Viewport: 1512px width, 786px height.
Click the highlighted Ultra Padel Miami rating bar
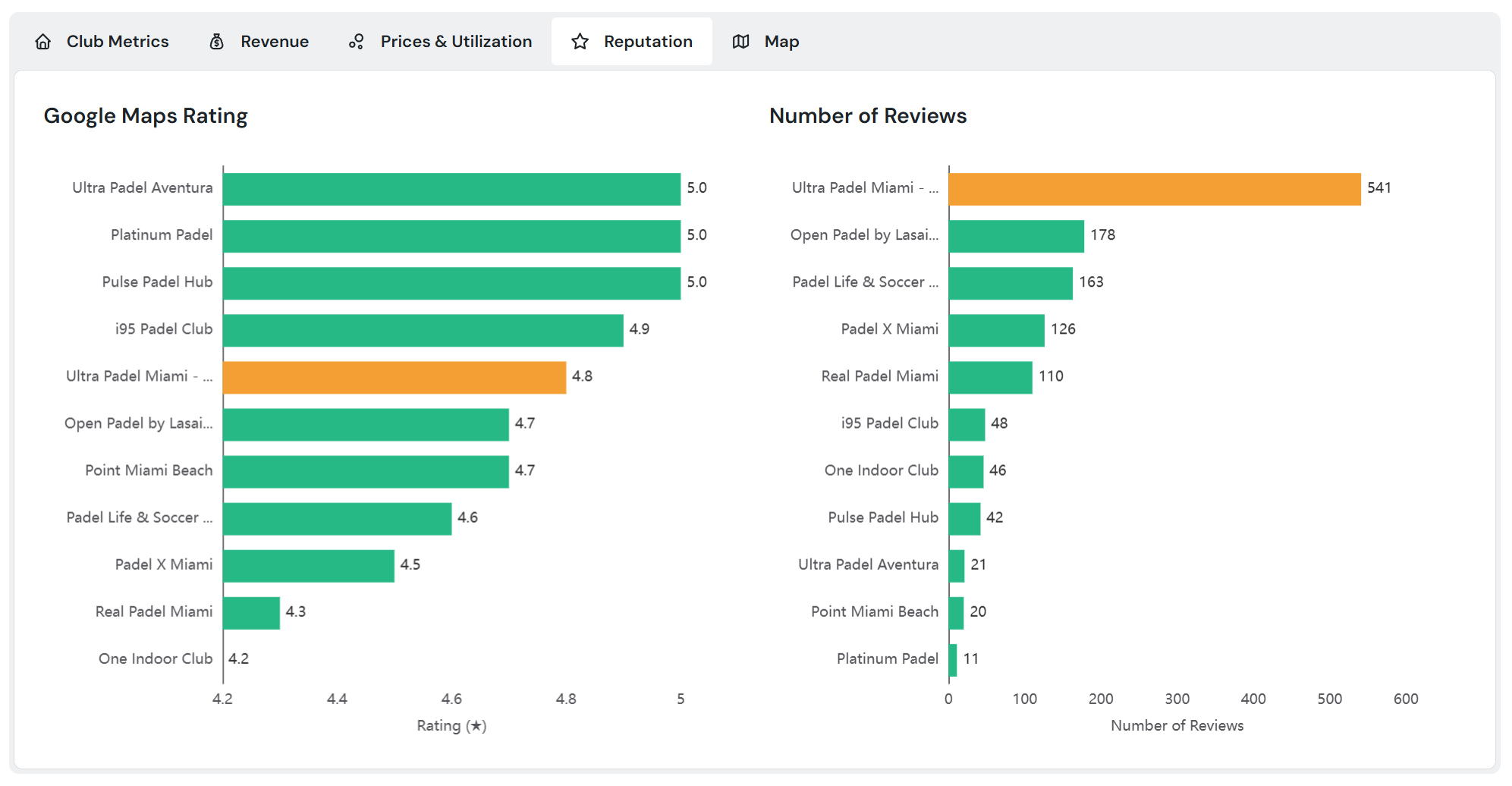[395, 376]
